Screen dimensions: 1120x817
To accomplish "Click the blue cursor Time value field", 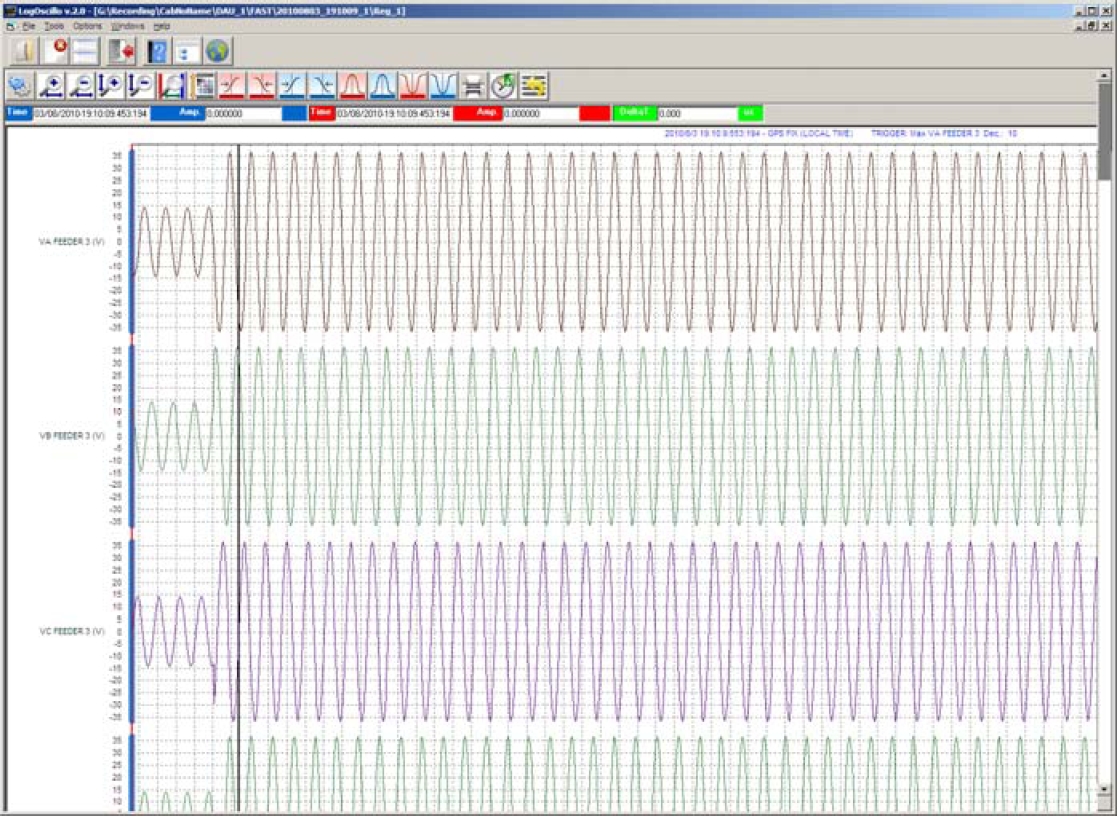I will click(x=91, y=114).
